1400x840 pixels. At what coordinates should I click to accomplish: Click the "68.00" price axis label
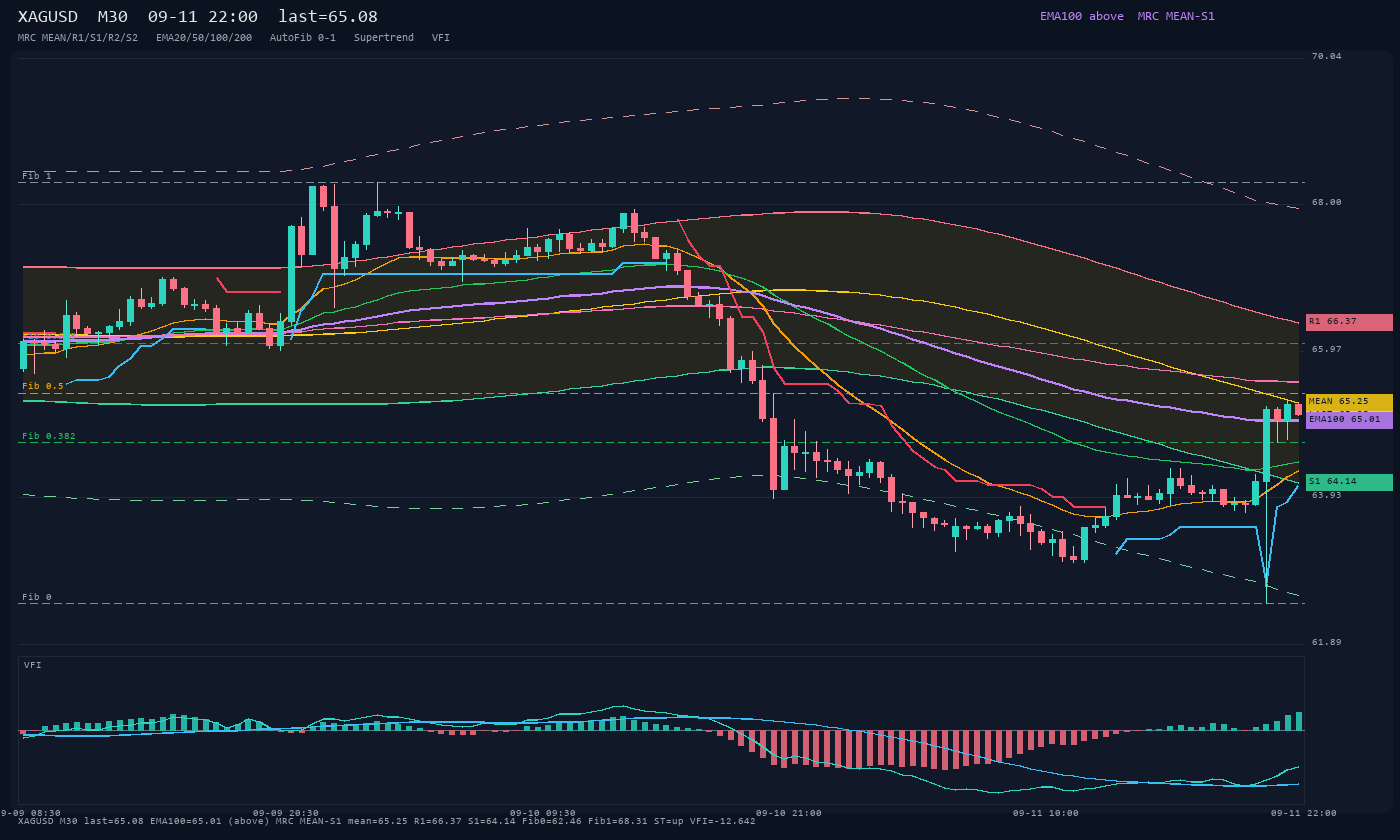point(1327,202)
